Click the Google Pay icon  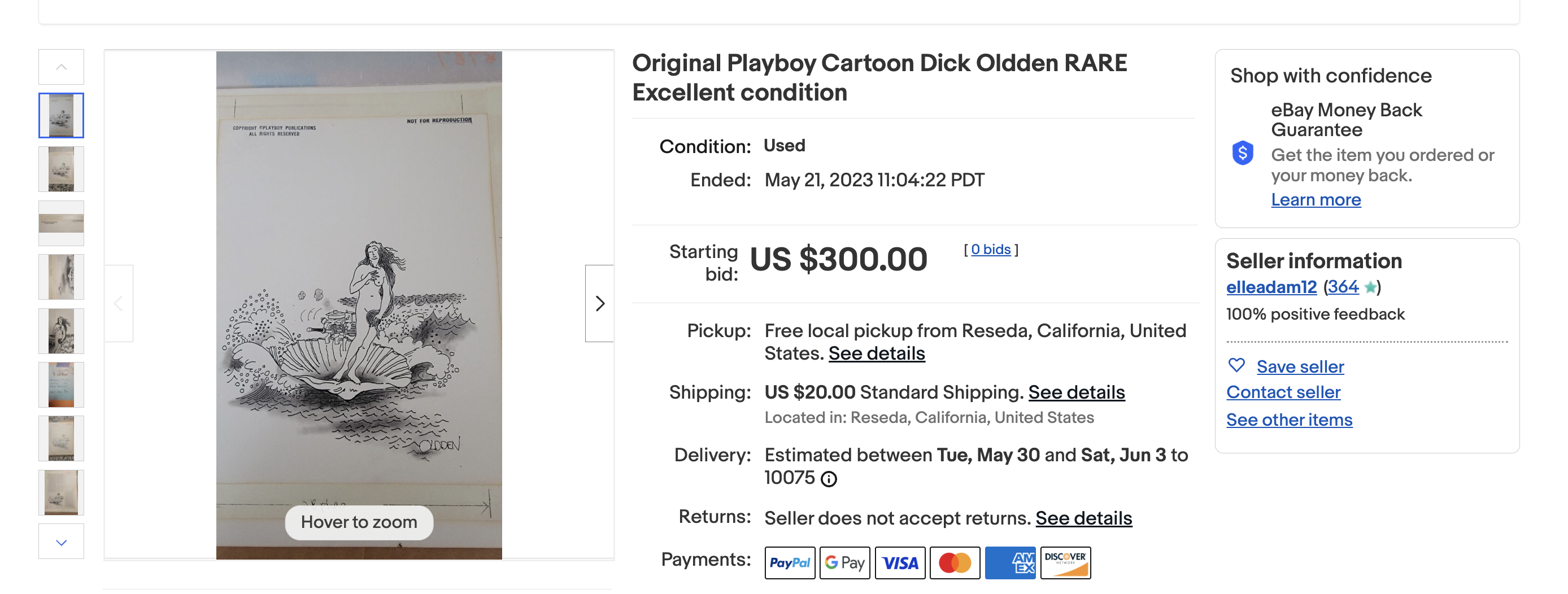coord(844,562)
